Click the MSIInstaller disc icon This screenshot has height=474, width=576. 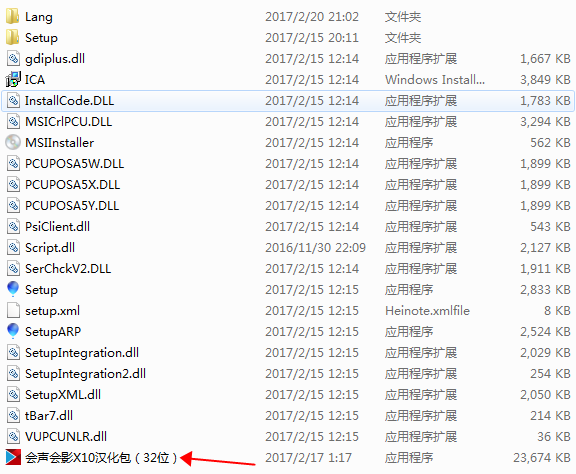pyautogui.click(x=13, y=143)
